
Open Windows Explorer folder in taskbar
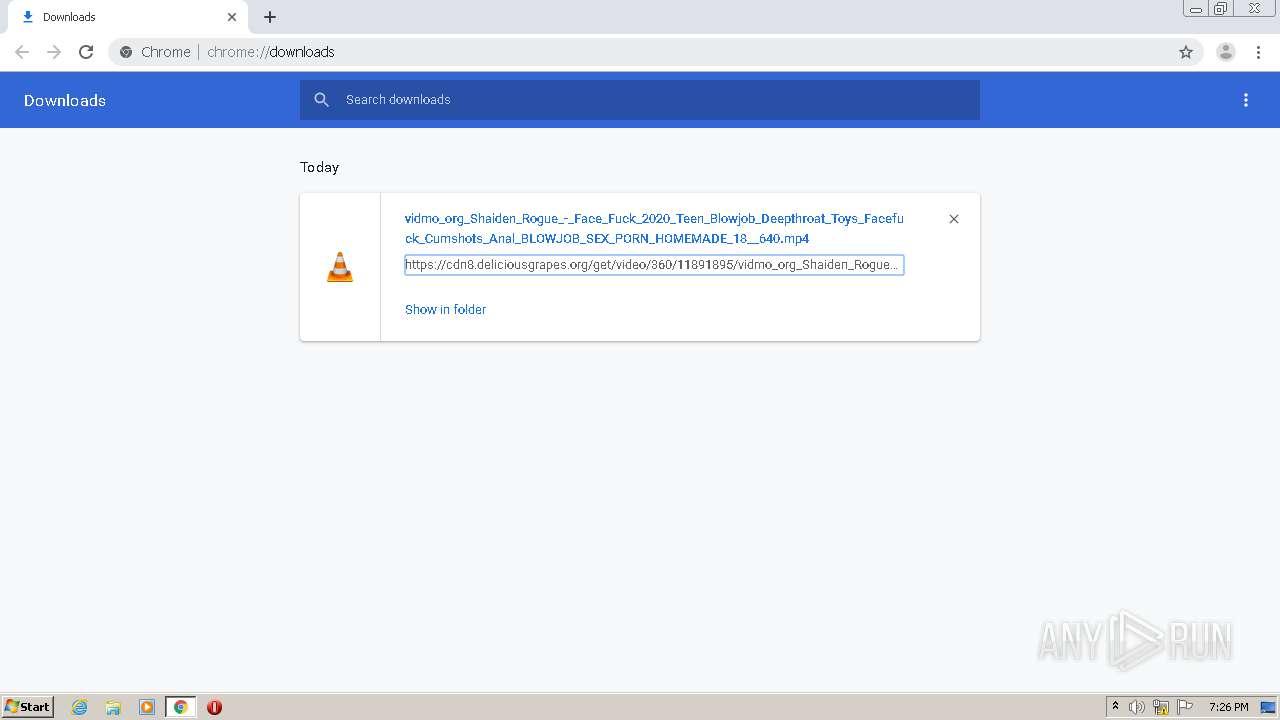[113, 707]
